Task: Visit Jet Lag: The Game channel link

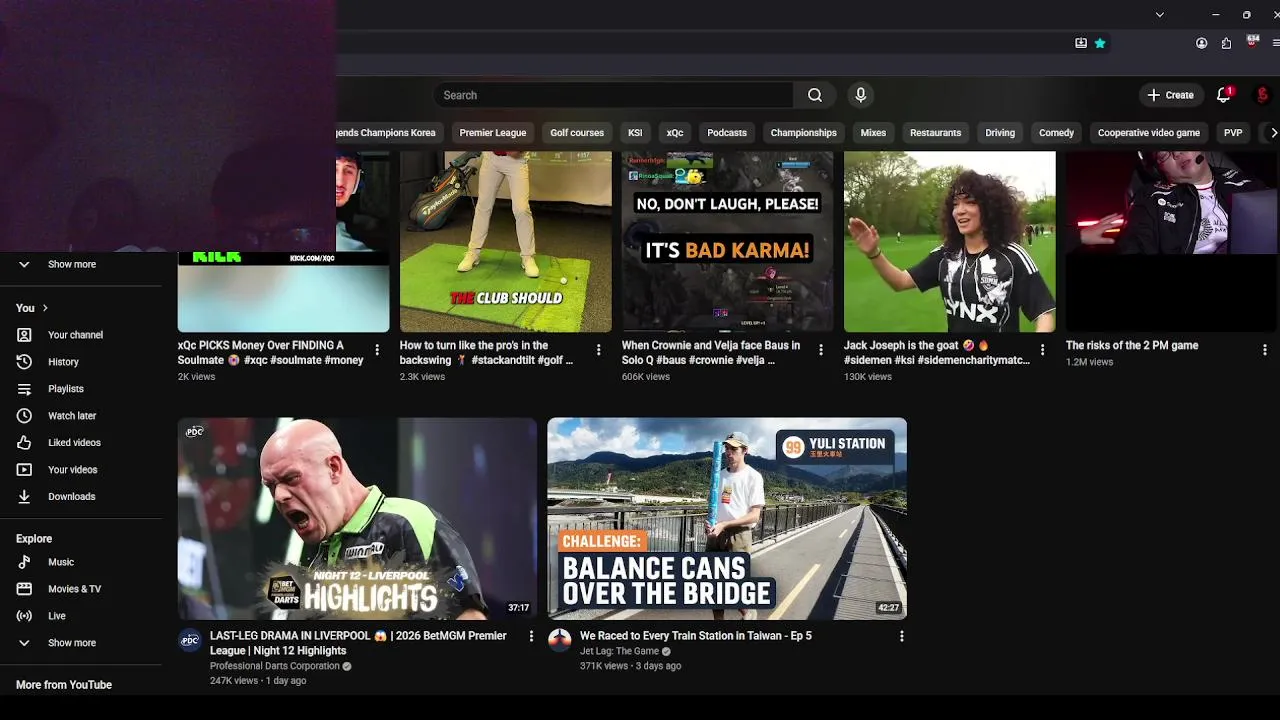Action: click(x=619, y=651)
